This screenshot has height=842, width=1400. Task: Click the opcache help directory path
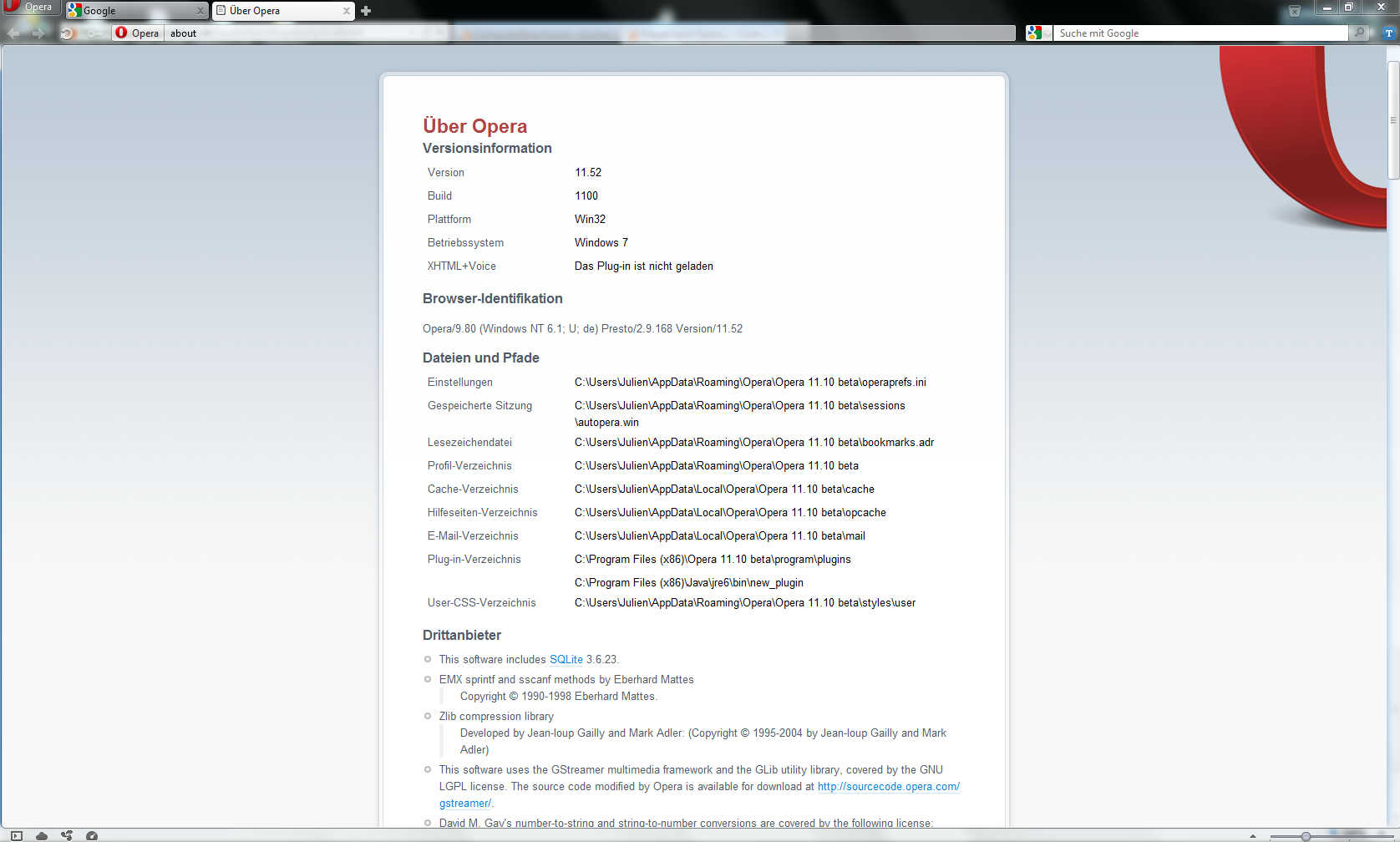click(x=730, y=513)
